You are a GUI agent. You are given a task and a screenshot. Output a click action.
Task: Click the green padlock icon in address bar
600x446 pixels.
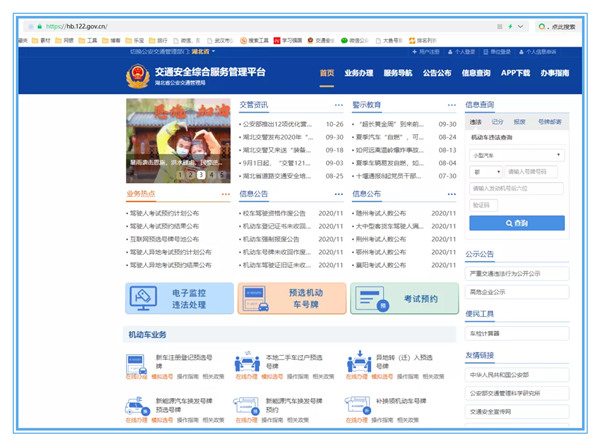click(39, 26)
